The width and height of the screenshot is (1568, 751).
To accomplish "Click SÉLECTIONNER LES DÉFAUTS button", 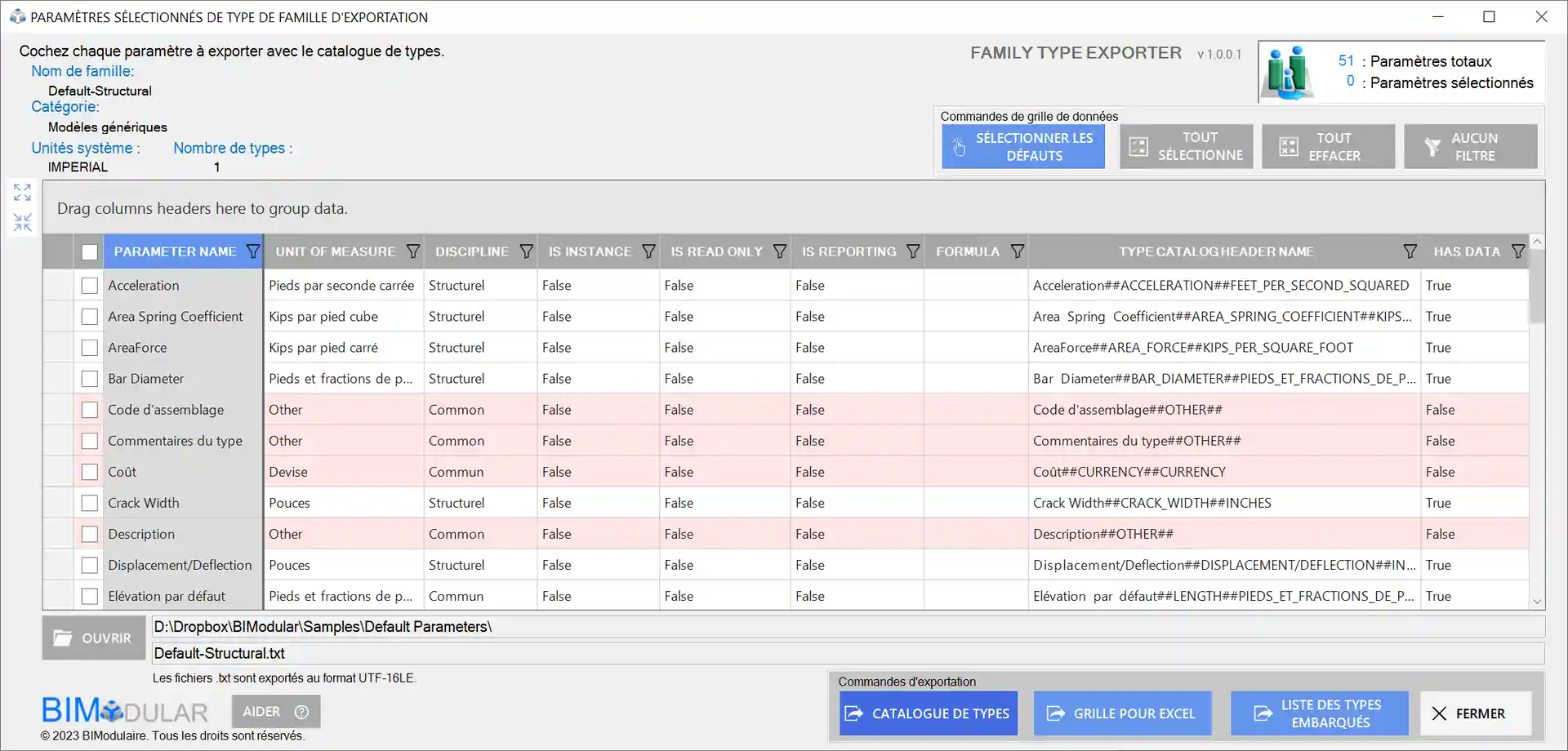I will tap(1022, 146).
